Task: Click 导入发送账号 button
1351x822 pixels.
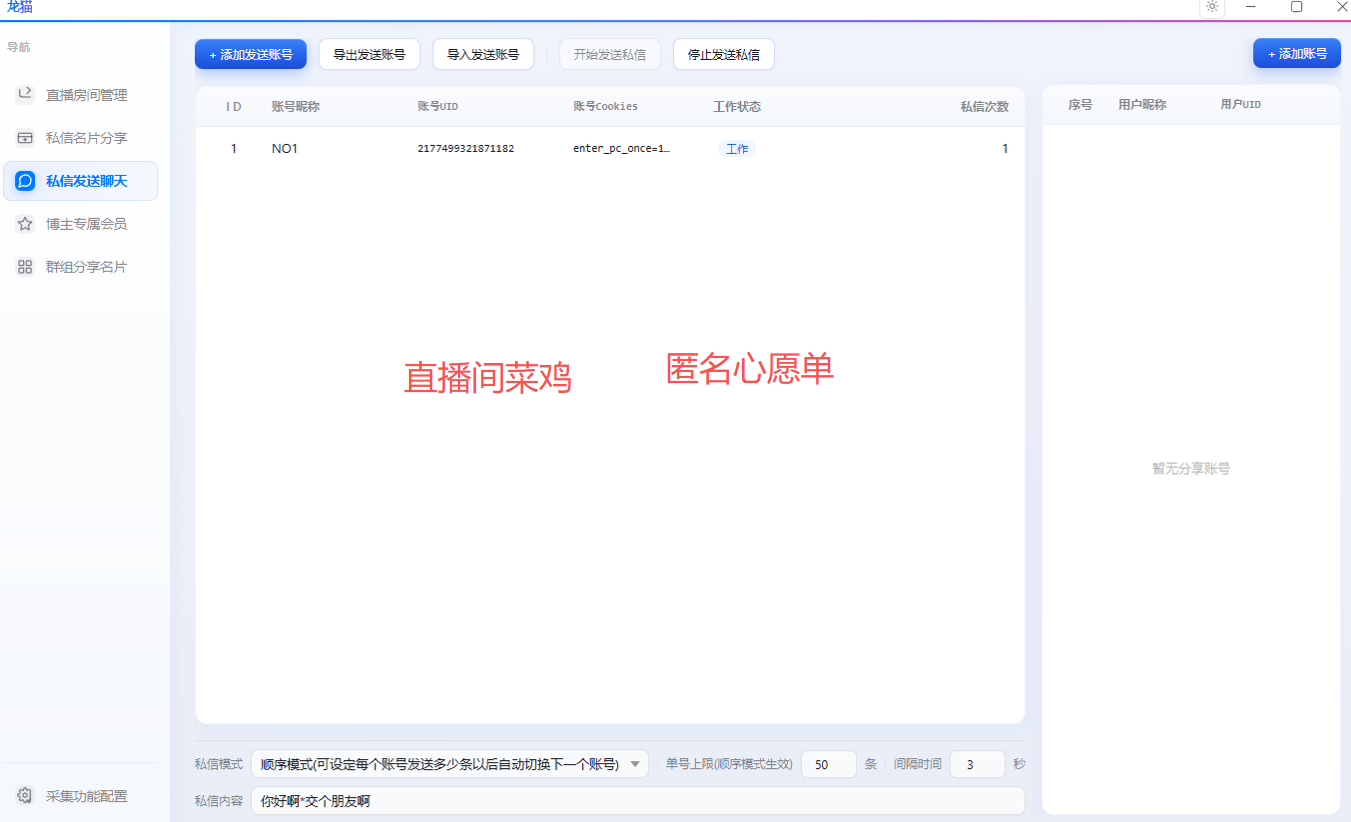Action: coord(483,54)
